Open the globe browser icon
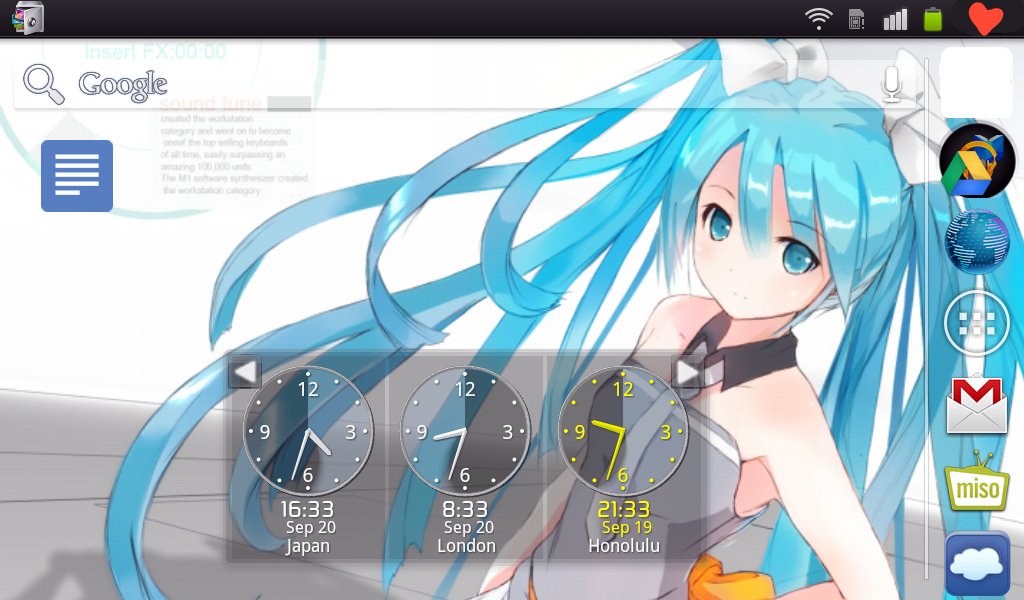Viewport: 1024px width, 600px height. (977, 242)
